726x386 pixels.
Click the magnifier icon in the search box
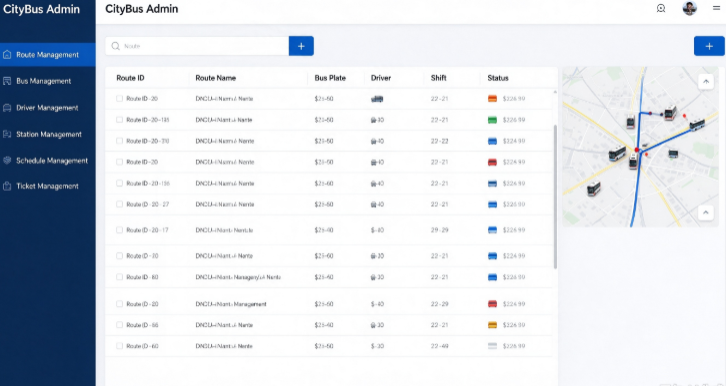(116, 46)
